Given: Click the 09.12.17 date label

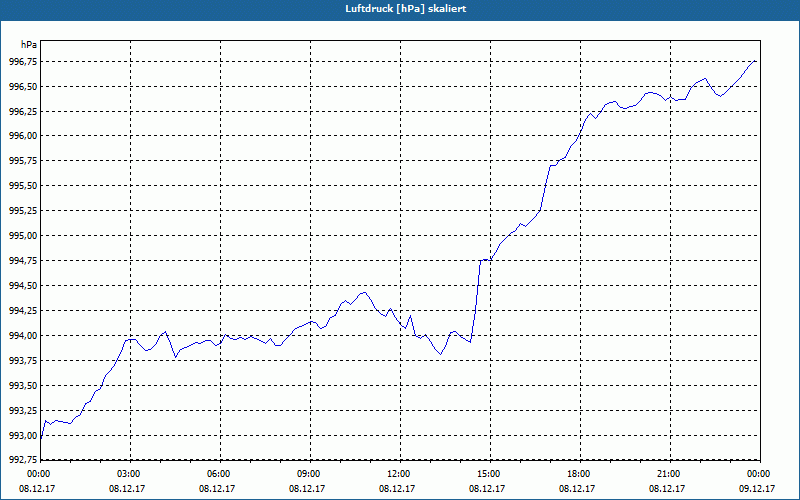Looking at the screenshot, I should coord(757,489).
